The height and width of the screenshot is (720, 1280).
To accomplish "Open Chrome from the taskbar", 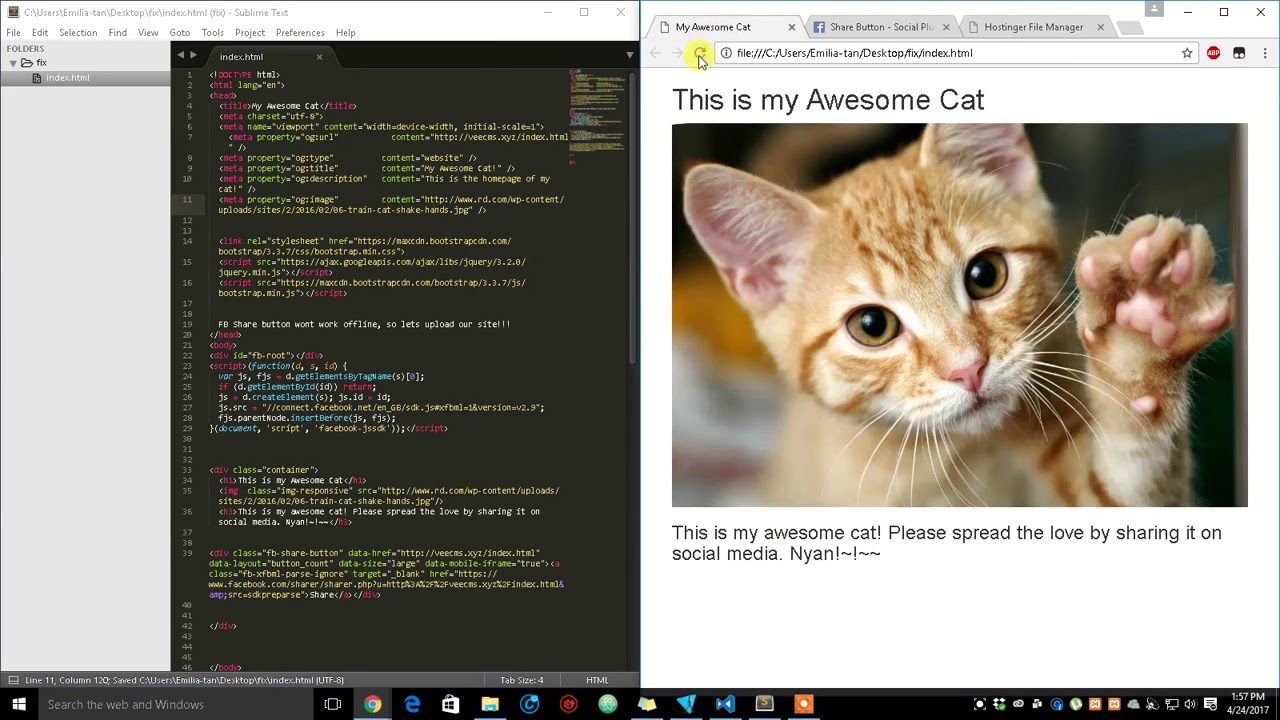I will 372,704.
